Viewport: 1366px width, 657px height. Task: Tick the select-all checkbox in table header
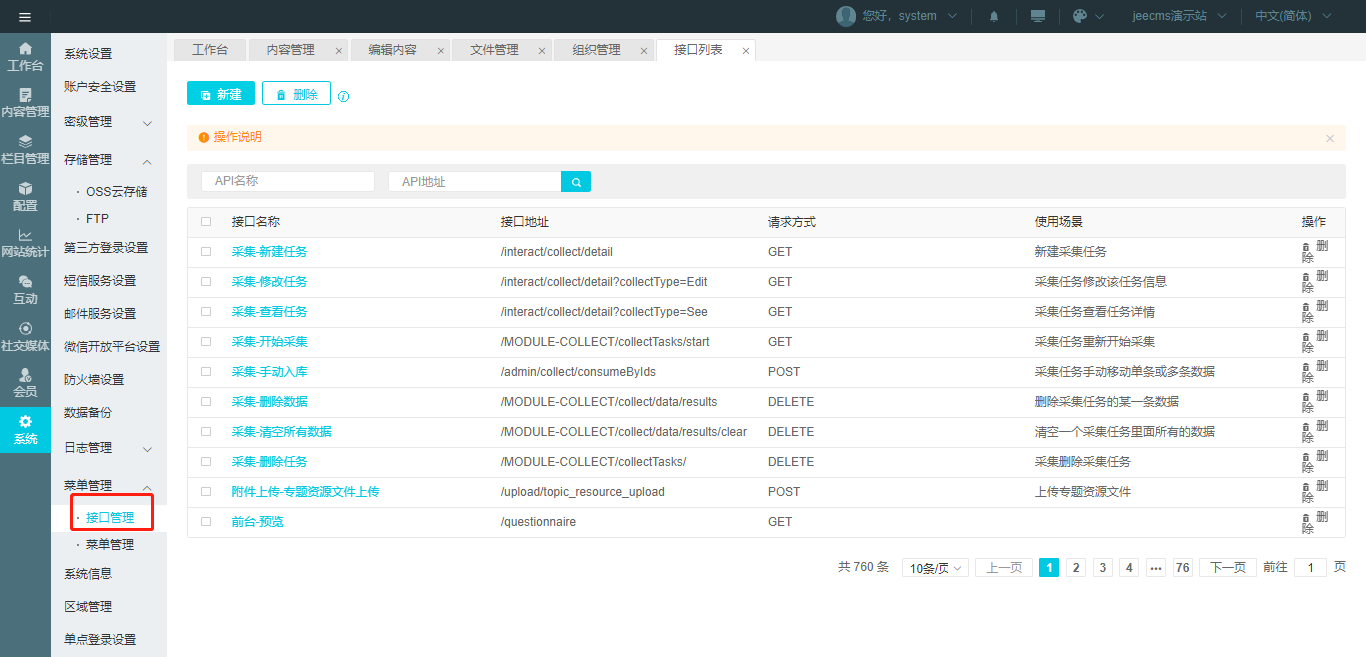[206, 222]
